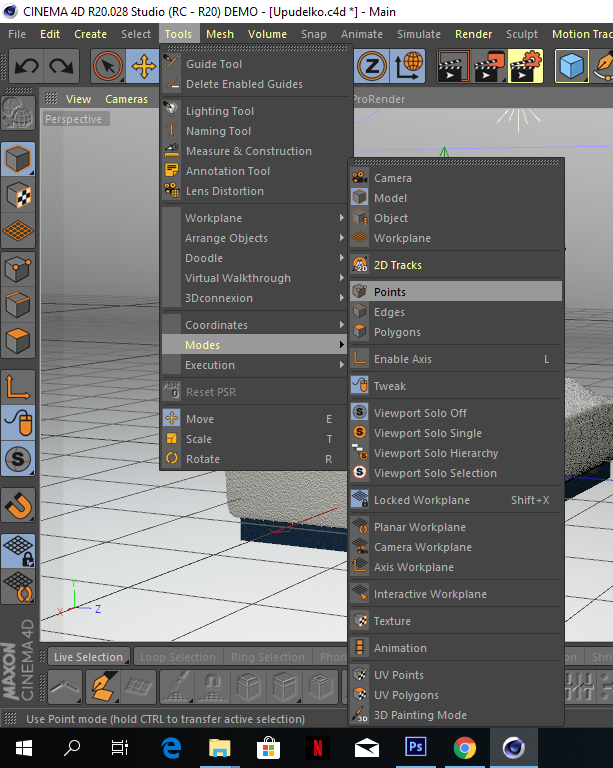Viewport: 613px width, 768px height.
Task: Click Locked Workplane icon in left palette
Action: pos(18,551)
